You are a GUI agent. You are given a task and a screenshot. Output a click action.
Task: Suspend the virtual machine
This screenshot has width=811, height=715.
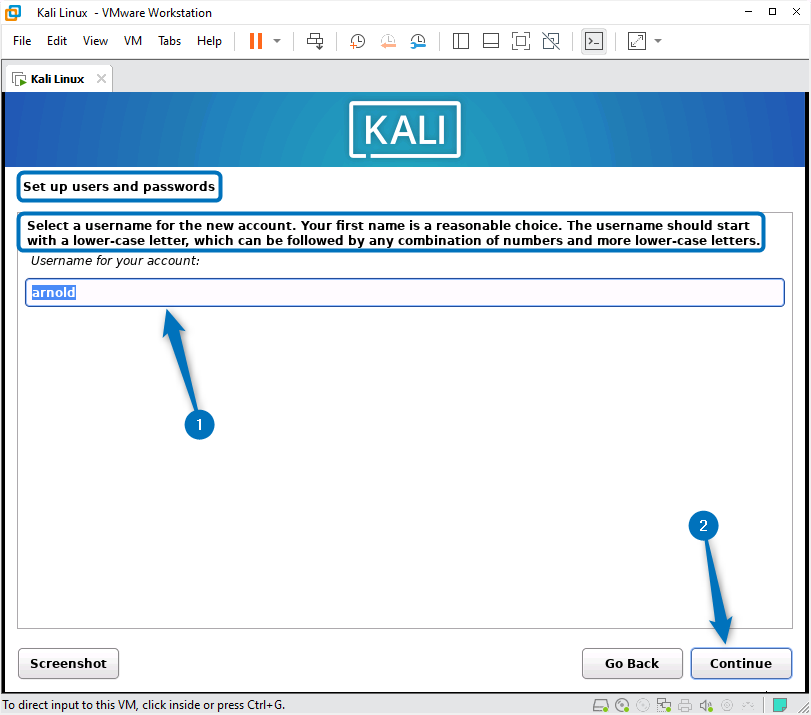(x=255, y=41)
